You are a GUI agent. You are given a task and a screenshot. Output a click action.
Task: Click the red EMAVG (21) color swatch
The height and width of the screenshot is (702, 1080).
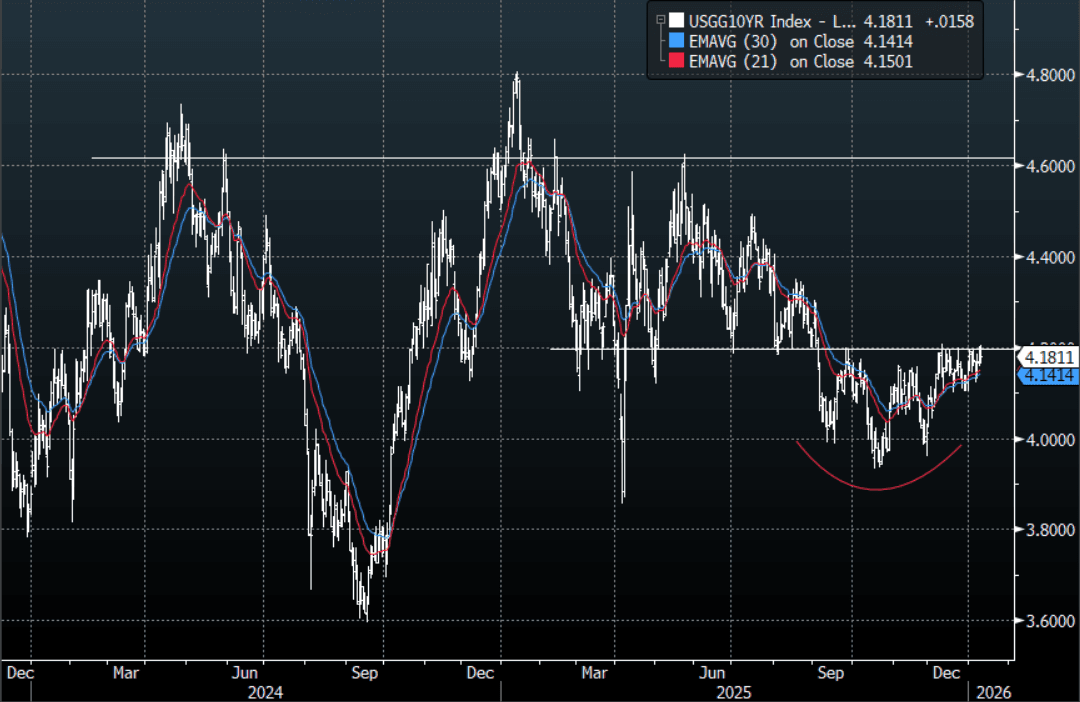[x=677, y=62]
